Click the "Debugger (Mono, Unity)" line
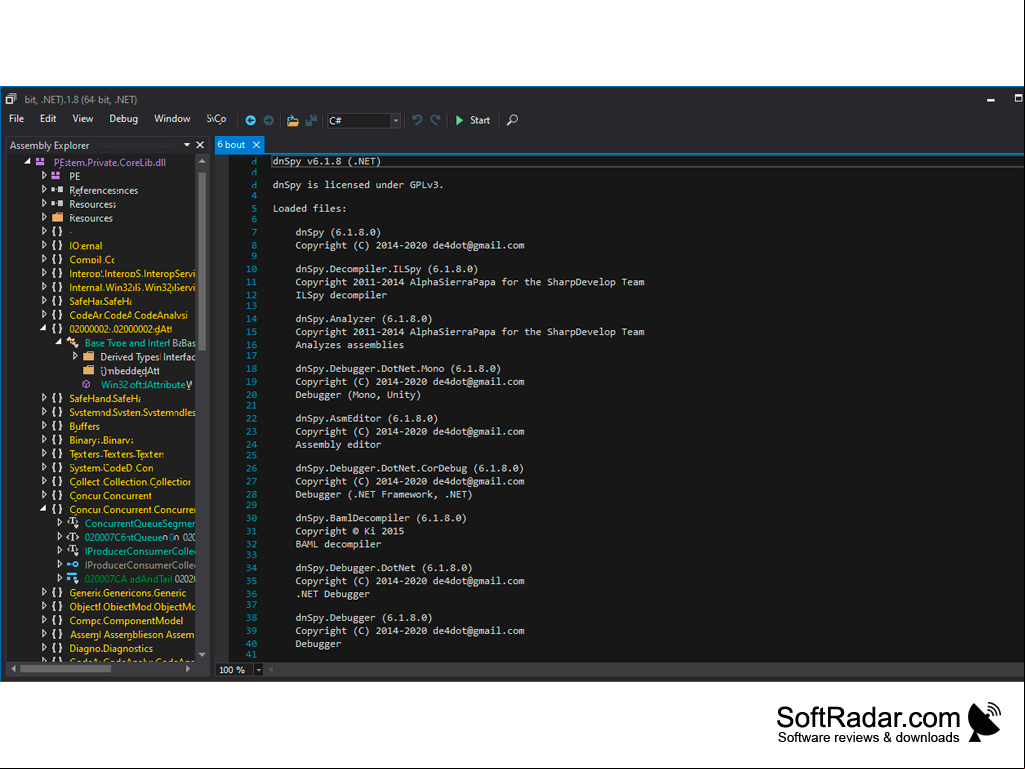The image size is (1025, 769). (x=358, y=395)
